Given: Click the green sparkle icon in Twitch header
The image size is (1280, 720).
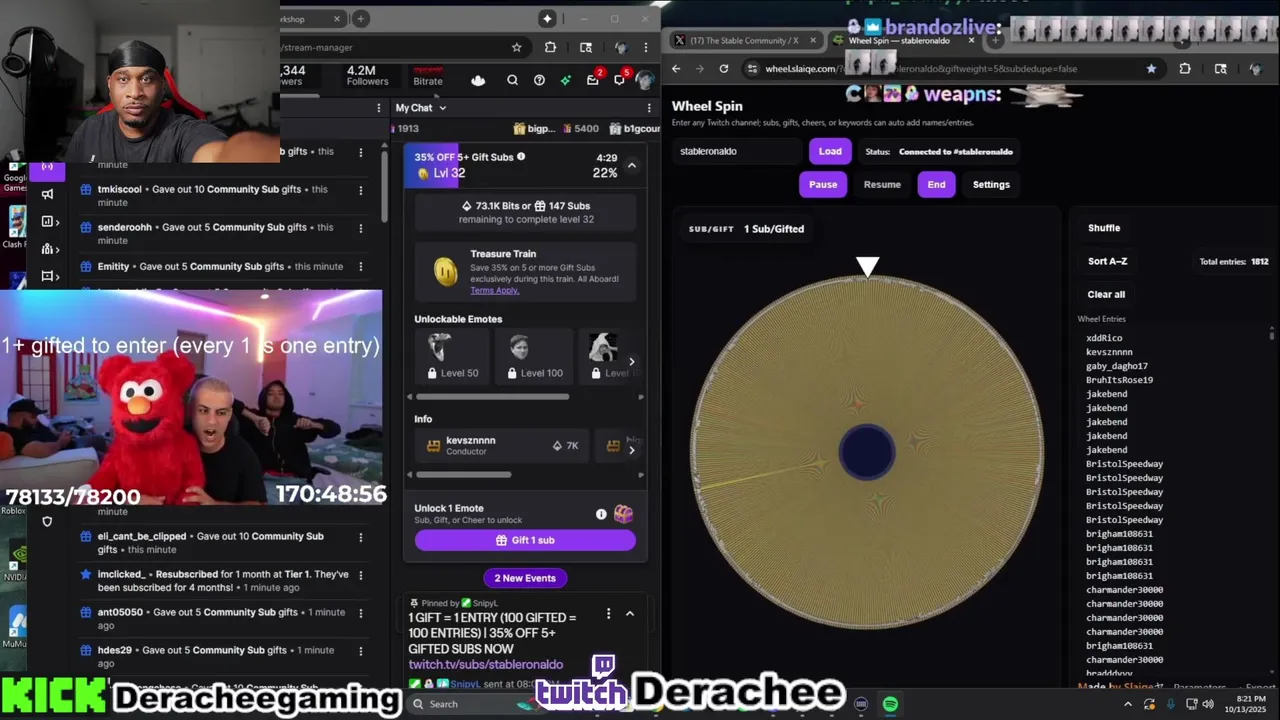Looking at the screenshot, I should pyautogui.click(x=566, y=81).
